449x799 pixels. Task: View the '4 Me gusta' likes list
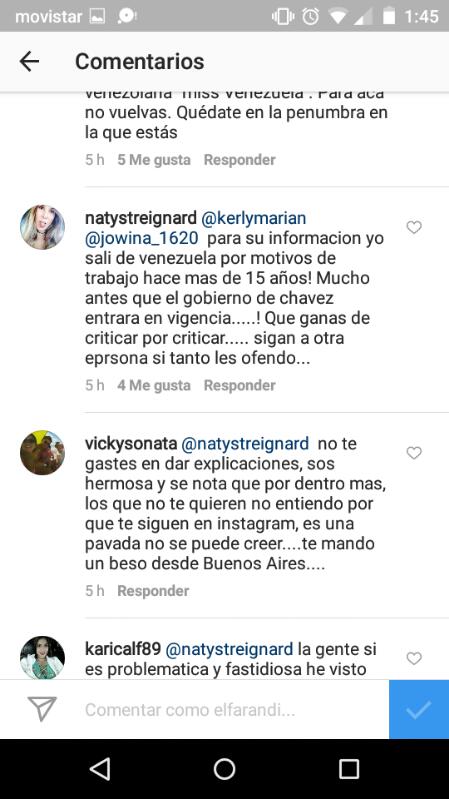tap(154, 385)
